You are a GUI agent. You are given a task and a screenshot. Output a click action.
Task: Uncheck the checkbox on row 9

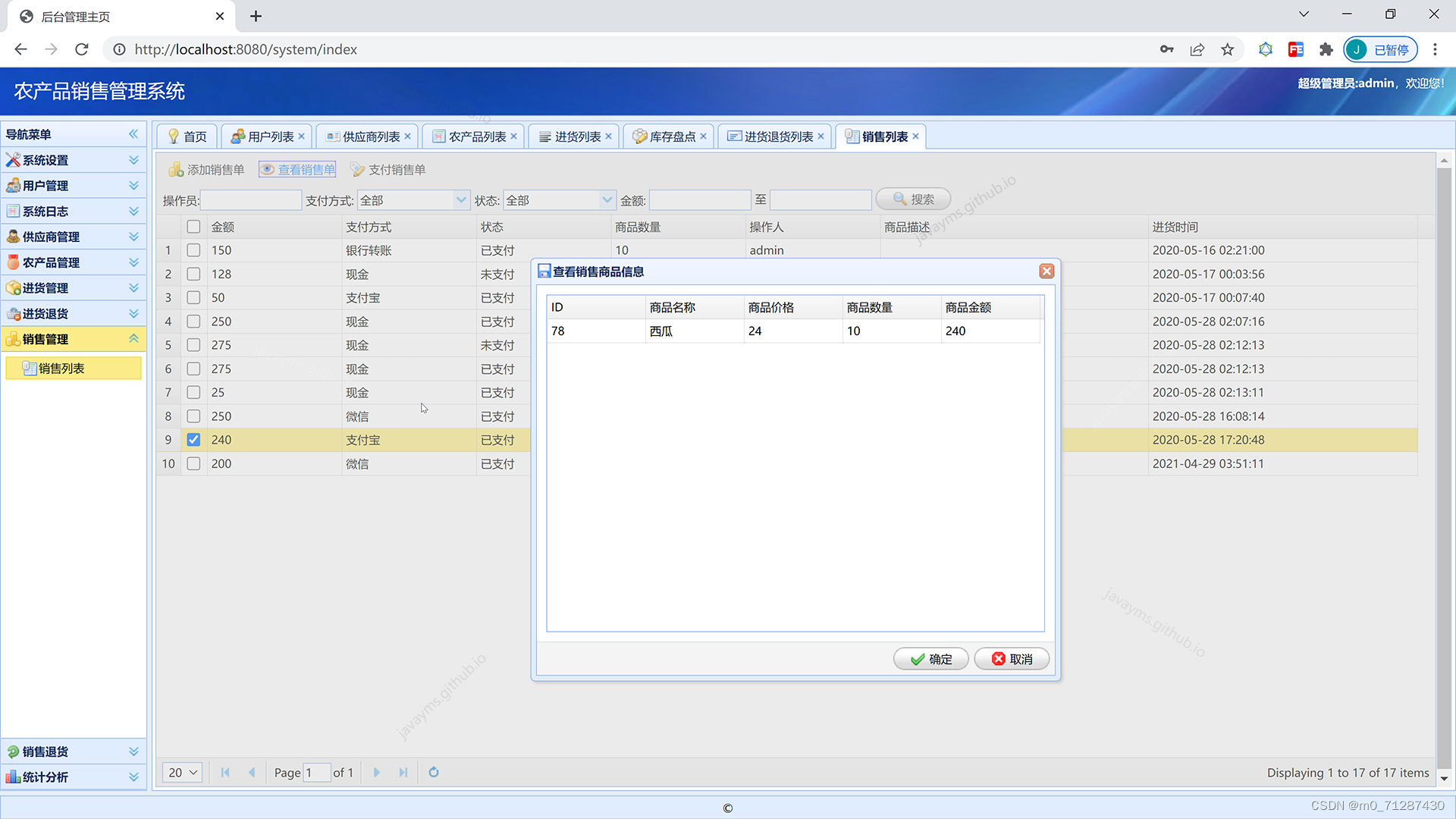(193, 440)
